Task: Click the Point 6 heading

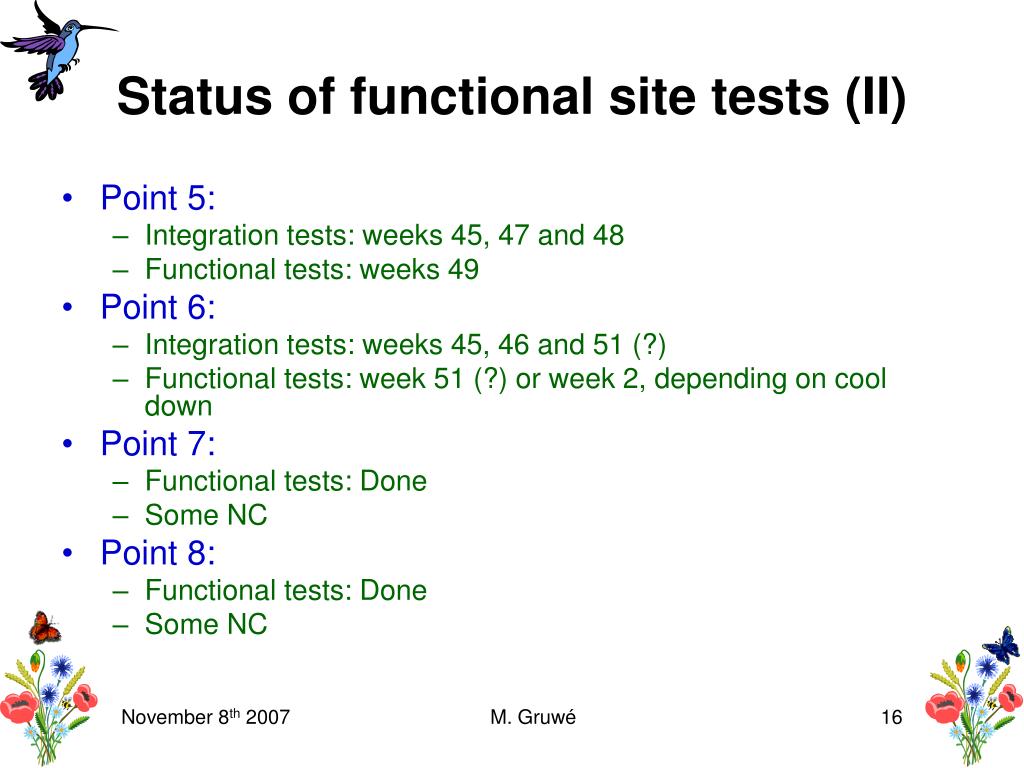Action: point(157,307)
